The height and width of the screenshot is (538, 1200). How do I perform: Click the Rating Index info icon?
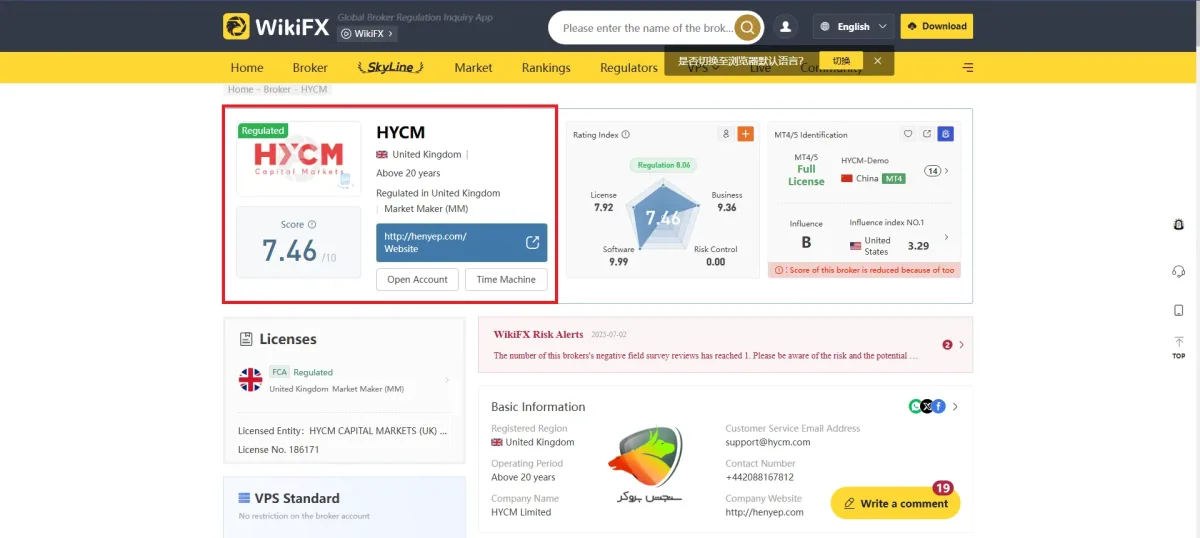point(626,134)
